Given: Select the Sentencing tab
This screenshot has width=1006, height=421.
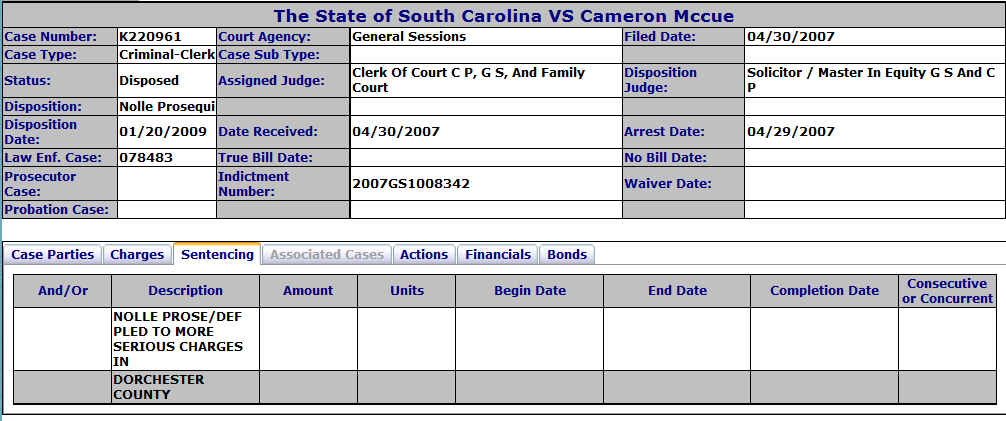Looking at the screenshot, I should tap(217, 254).
